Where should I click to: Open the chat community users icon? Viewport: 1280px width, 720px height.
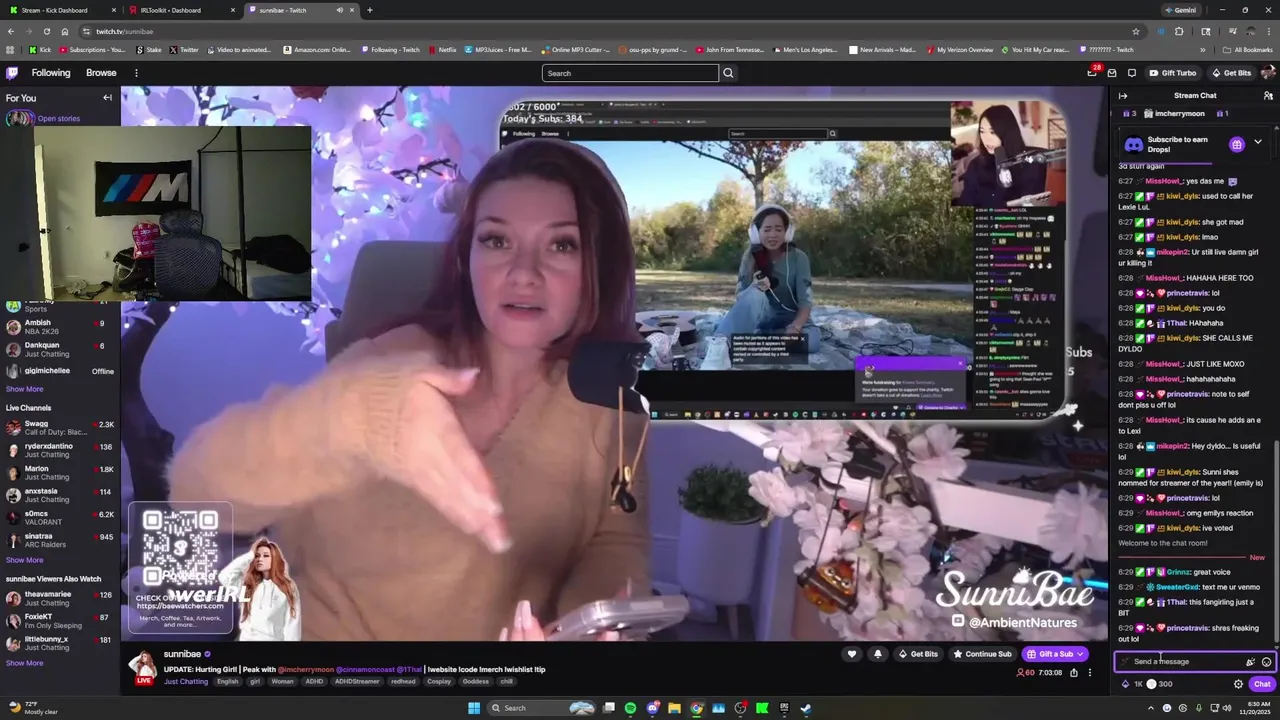(1268, 96)
